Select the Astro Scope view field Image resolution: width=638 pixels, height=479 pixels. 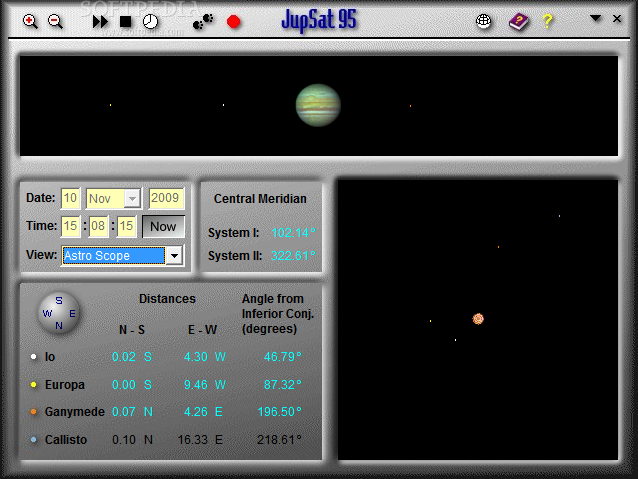(x=114, y=256)
